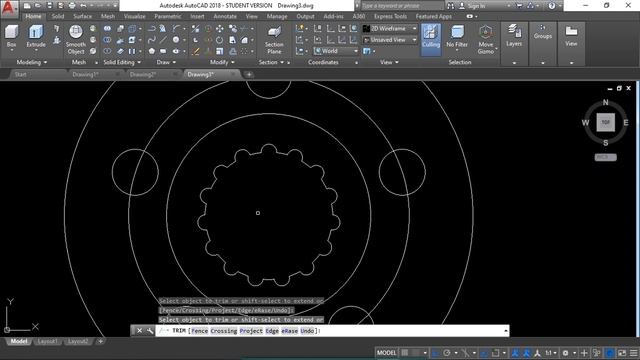Click the Scale modify tool

[x=220, y=51]
